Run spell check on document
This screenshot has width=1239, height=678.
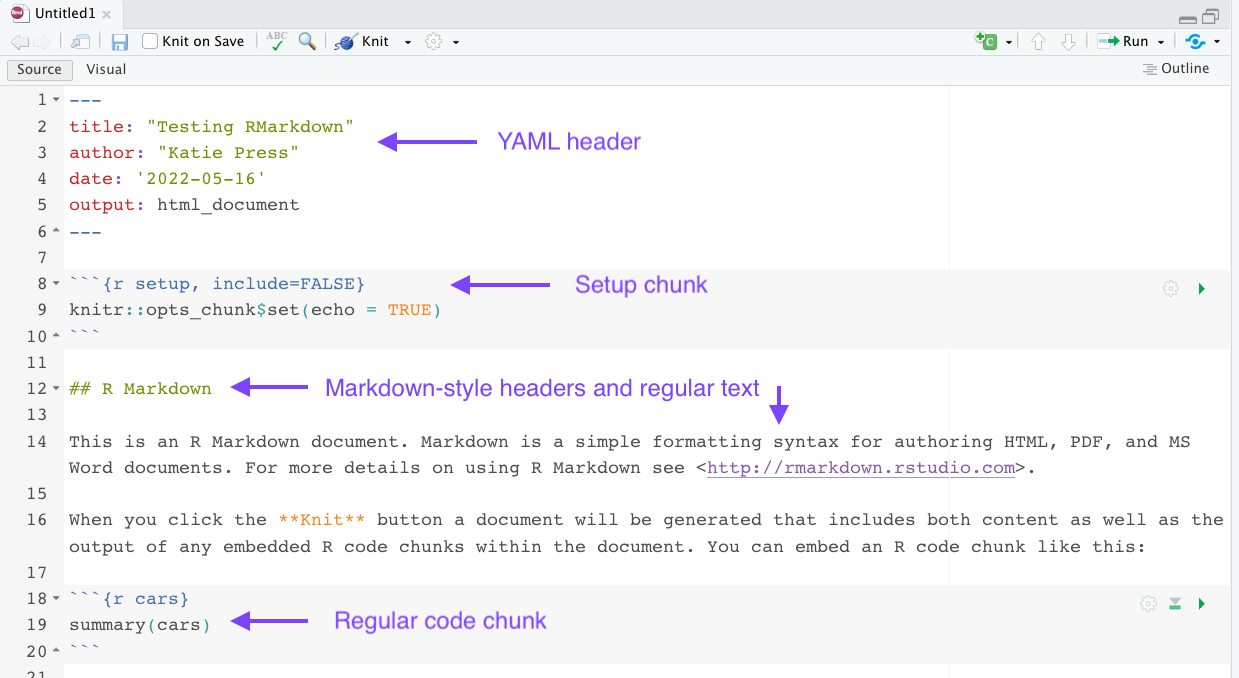277,41
